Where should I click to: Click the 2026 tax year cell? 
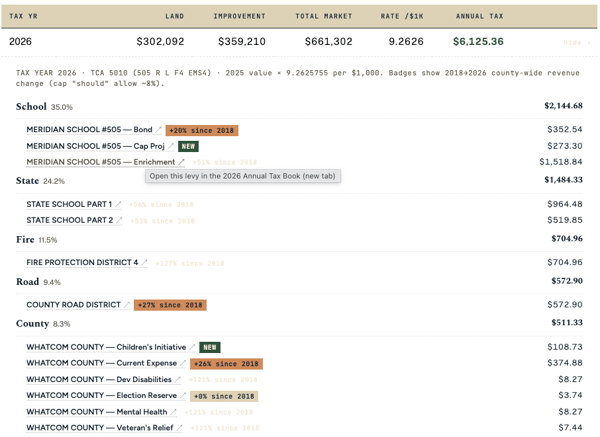20,42
